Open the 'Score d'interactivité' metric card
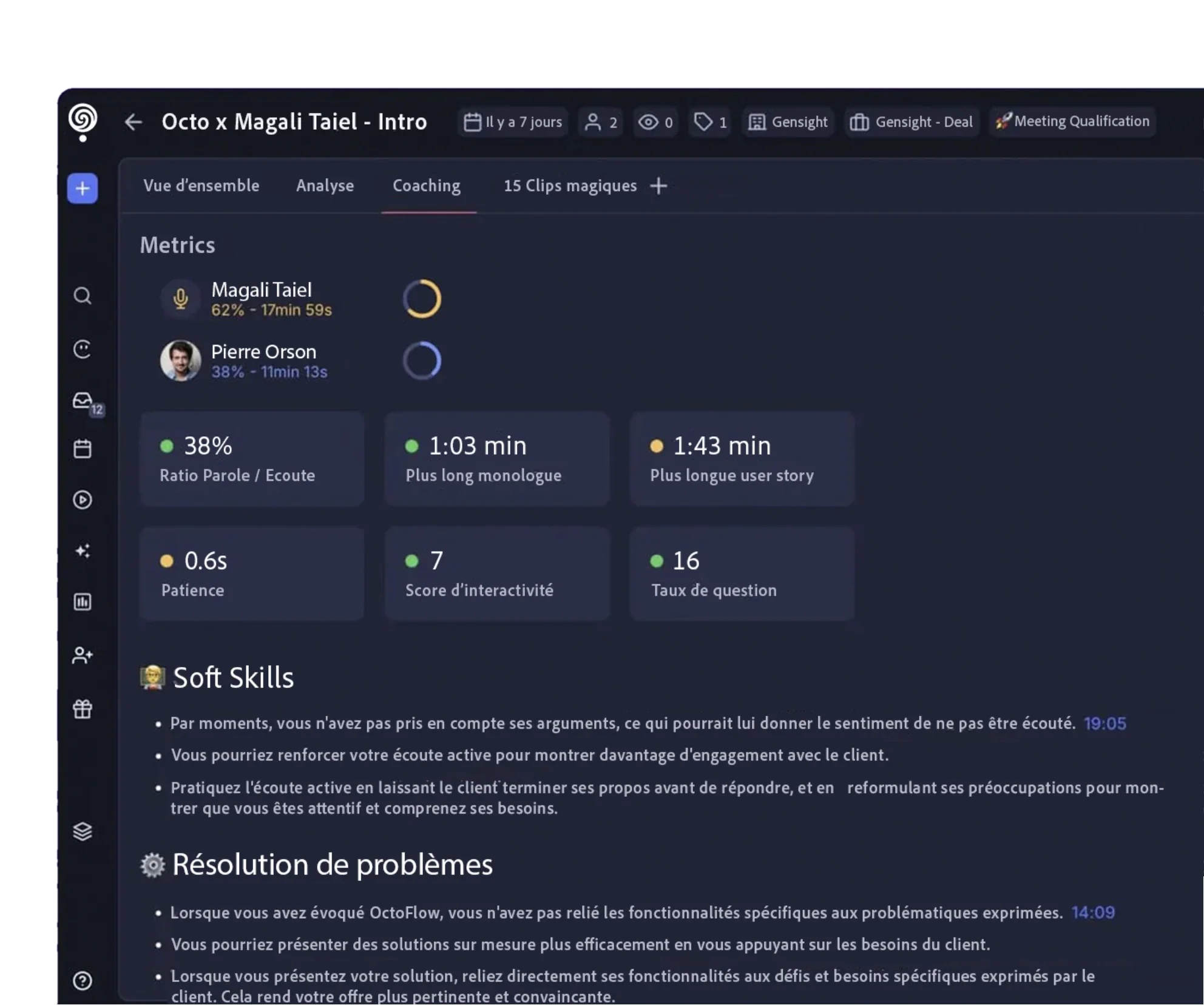This screenshot has width=1204, height=1005. coord(497,574)
